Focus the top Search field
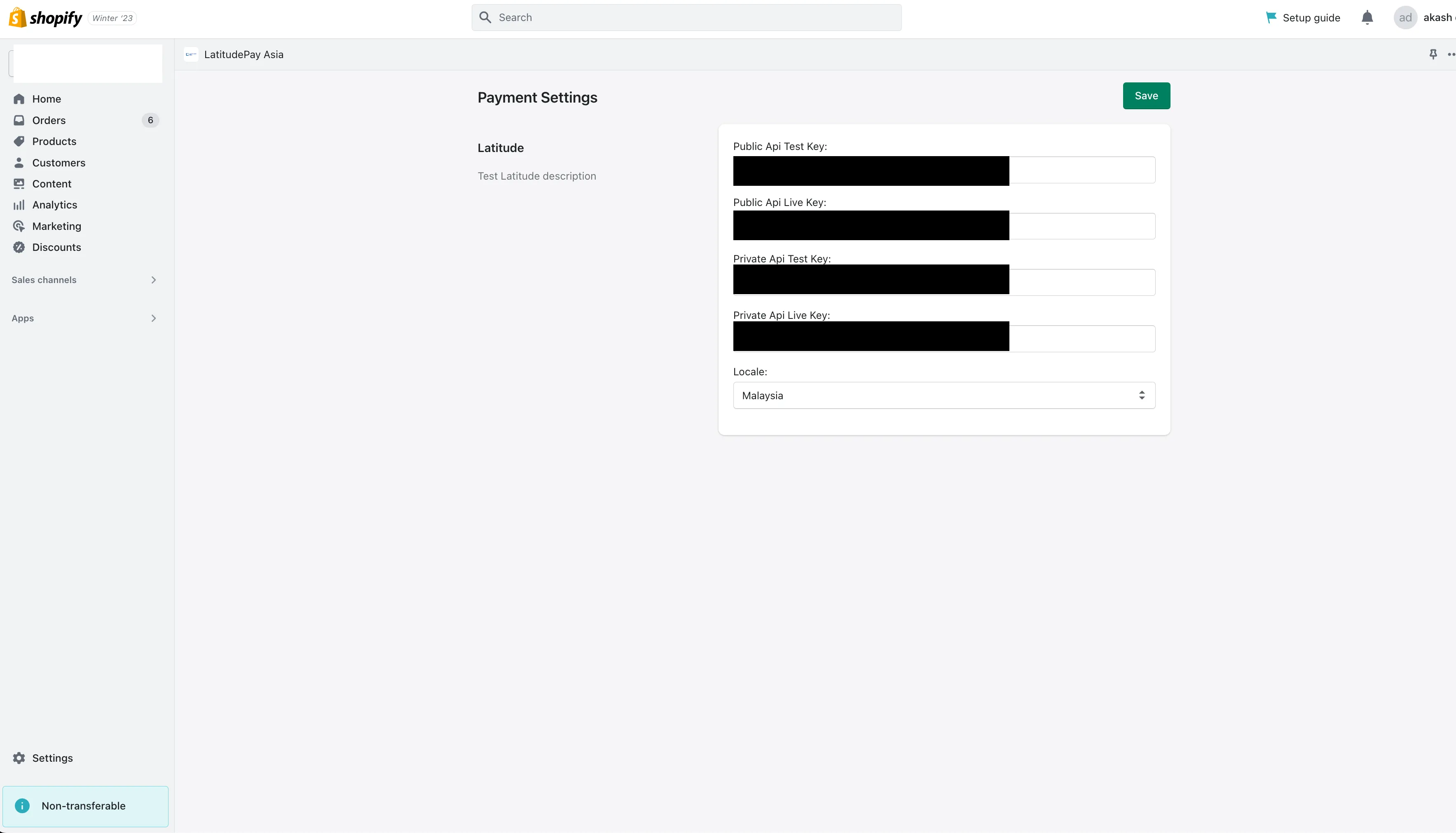1456x833 pixels. (x=686, y=18)
